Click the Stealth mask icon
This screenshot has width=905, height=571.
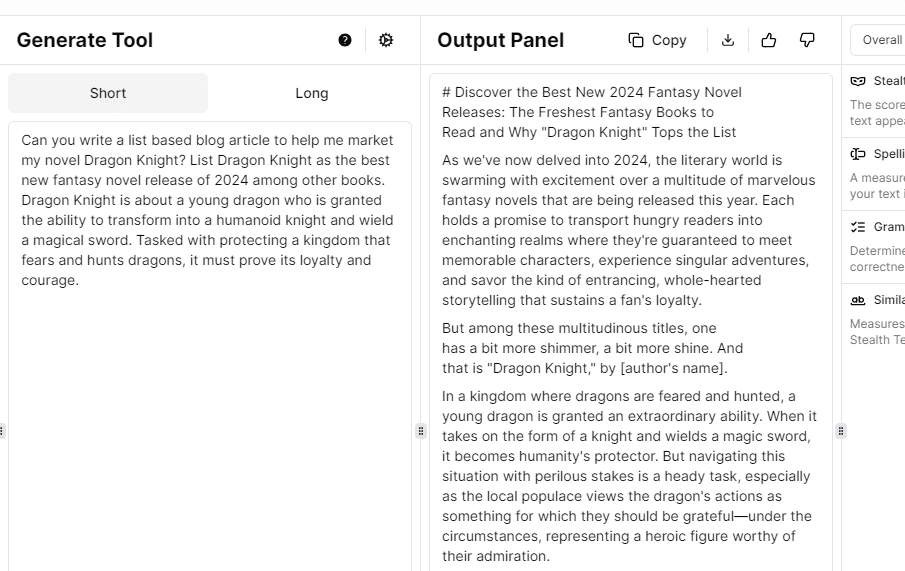[x=858, y=81]
